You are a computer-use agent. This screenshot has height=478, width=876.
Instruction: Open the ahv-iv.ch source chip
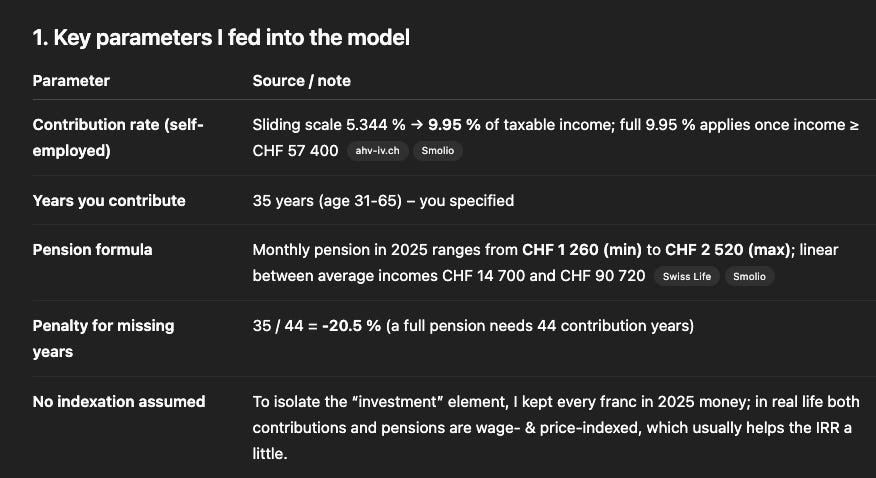(376, 151)
